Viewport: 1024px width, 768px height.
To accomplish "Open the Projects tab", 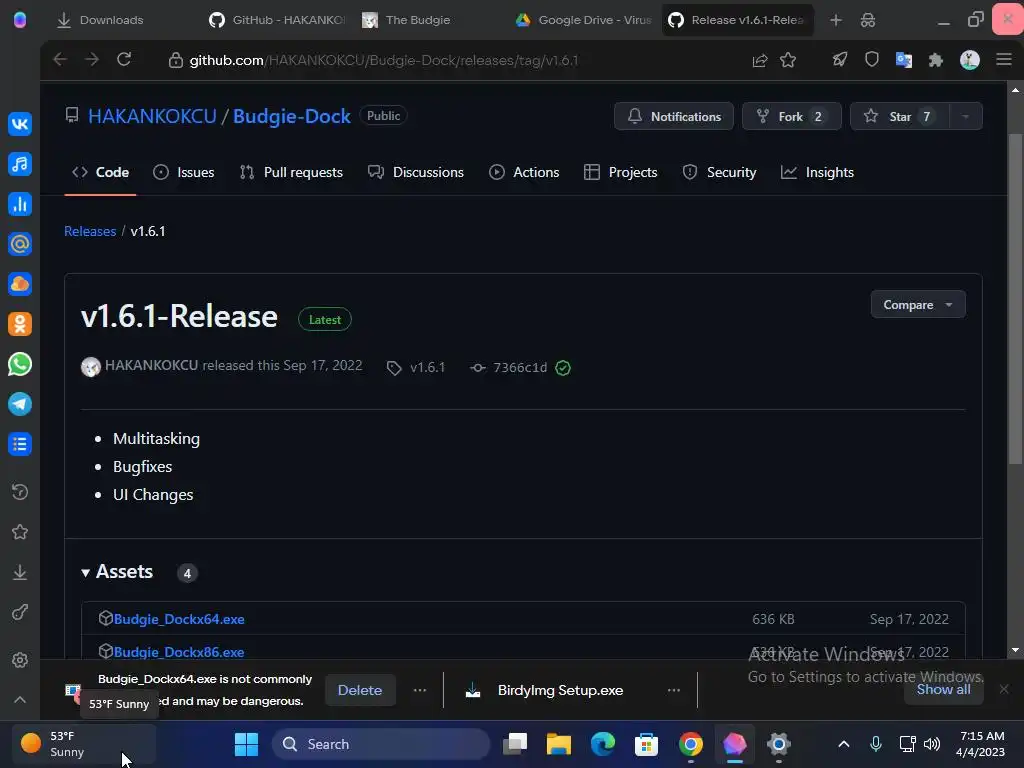I will coord(620,172).
